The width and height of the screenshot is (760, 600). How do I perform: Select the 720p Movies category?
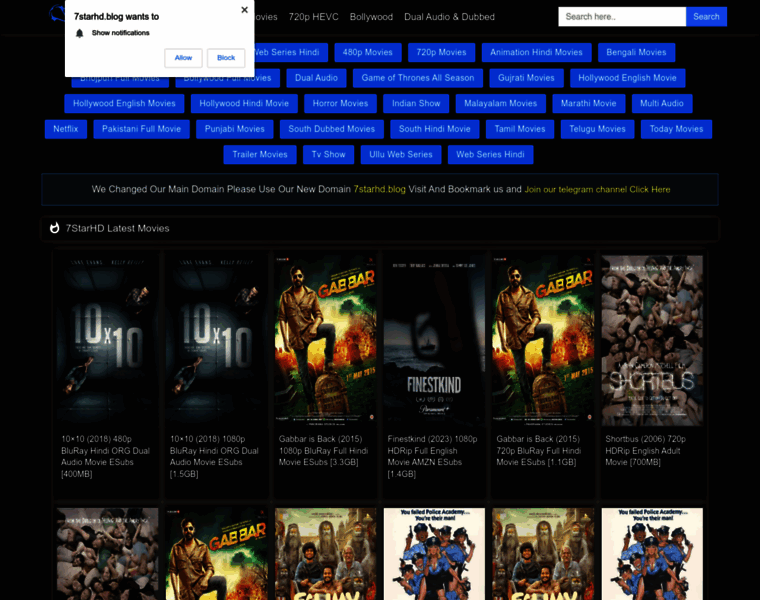[x=442, y=52]
